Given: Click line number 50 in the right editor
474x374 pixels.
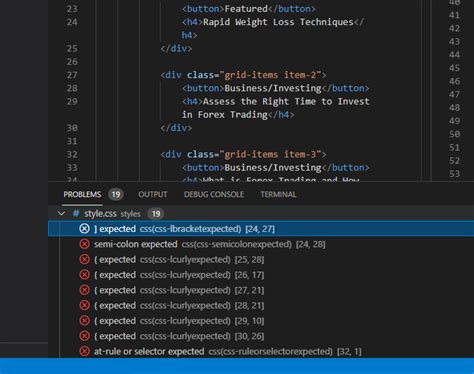Looking at the screenshot, I should pos(454,134).
